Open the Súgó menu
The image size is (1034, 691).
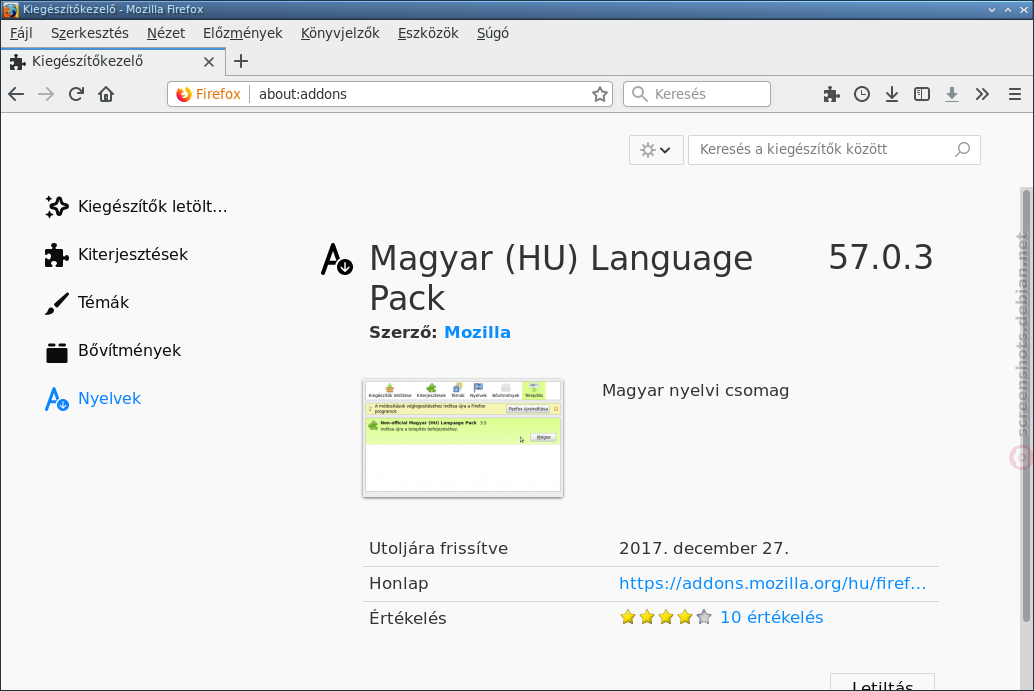pos(493,33)
